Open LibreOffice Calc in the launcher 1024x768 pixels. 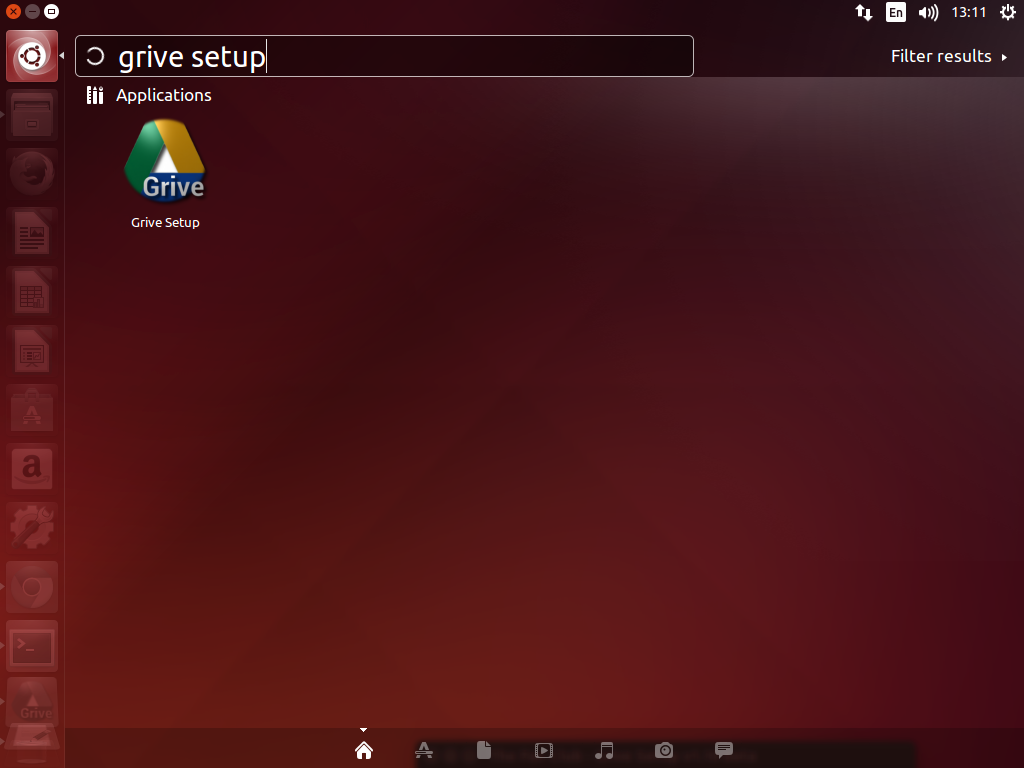click(32, 291)
